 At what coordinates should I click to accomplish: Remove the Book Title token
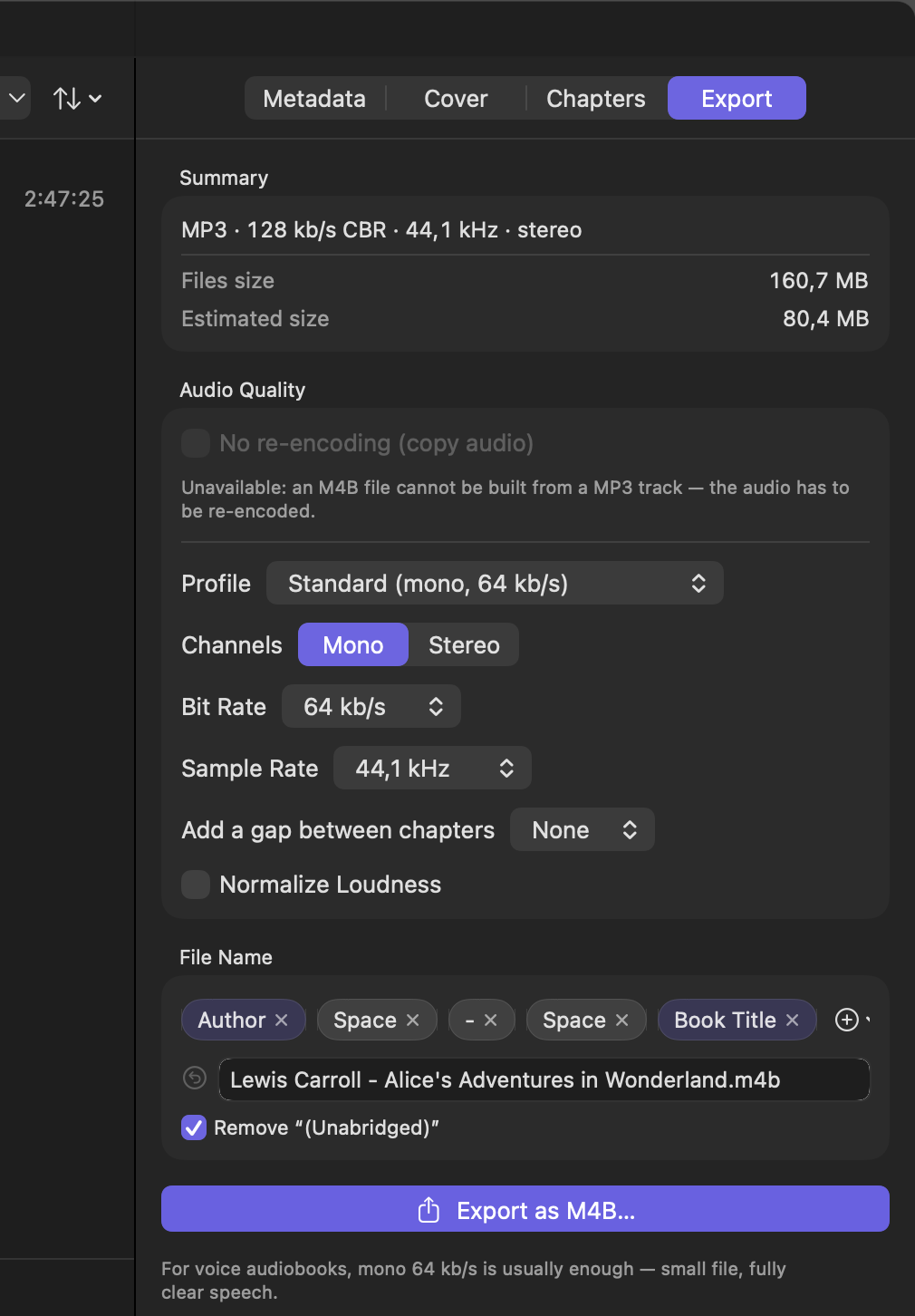coord(793,1021)
